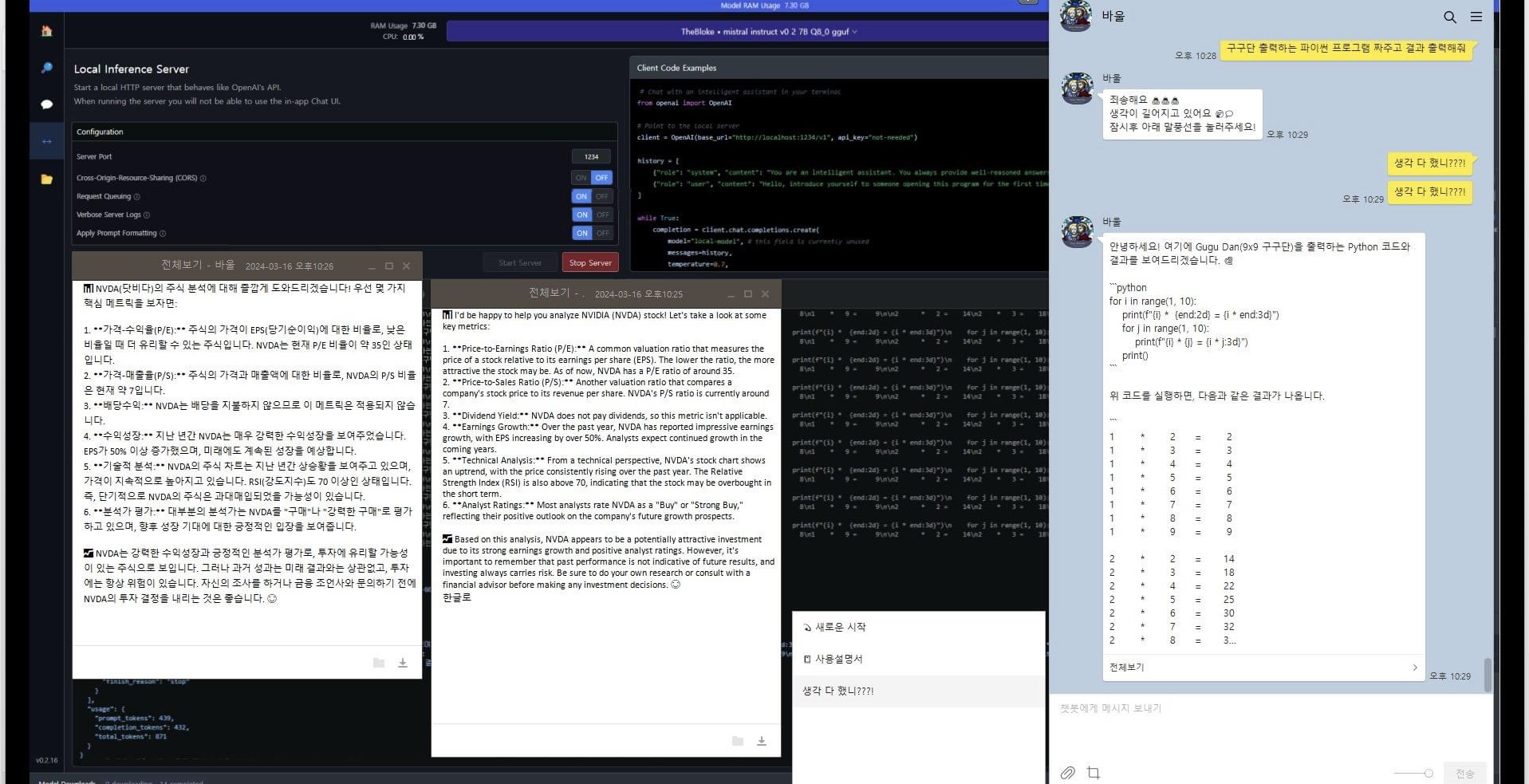Select 사용설명서 in chatbot menu
The height and width of the screenshot is (784, 1529).
pyautogui.click(x=918, y=659)
